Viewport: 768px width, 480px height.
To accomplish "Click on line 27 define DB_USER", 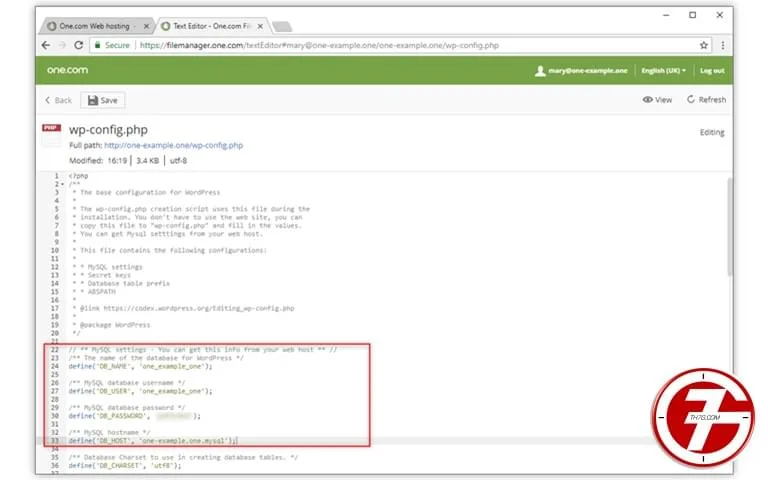I will (x=141, y=391).
